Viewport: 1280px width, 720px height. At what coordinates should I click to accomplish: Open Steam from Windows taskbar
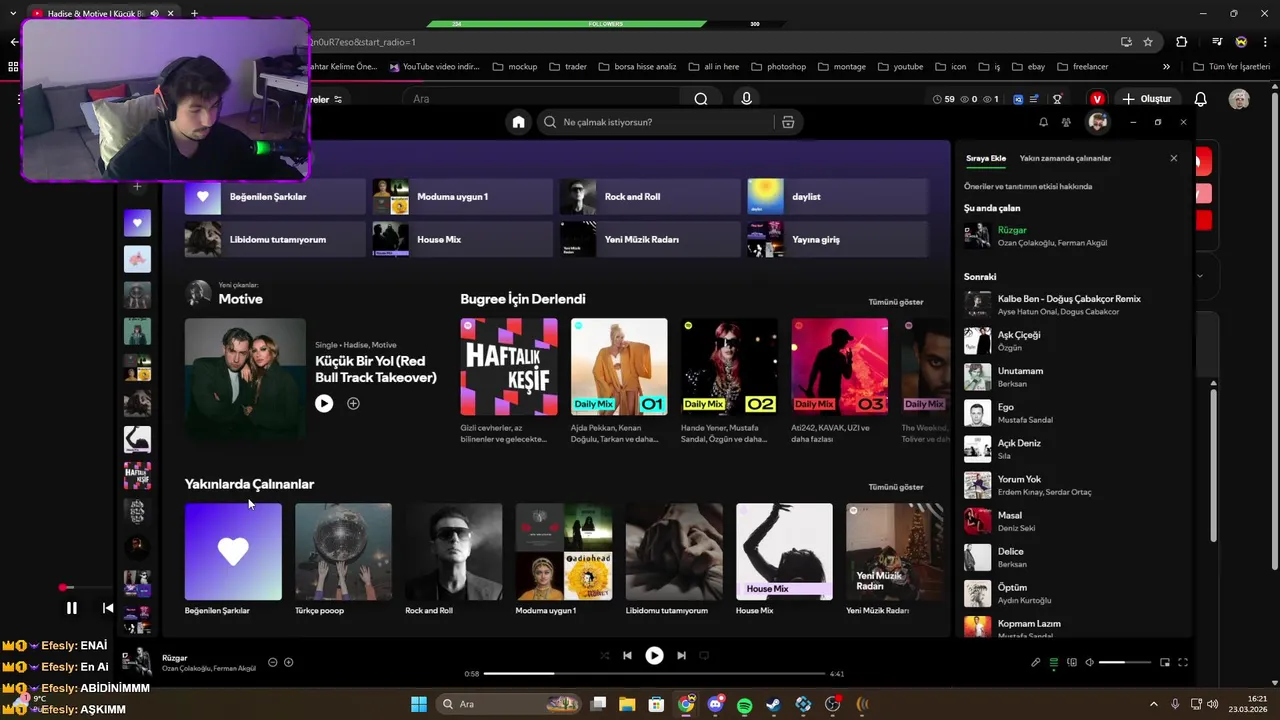[774, 705]
